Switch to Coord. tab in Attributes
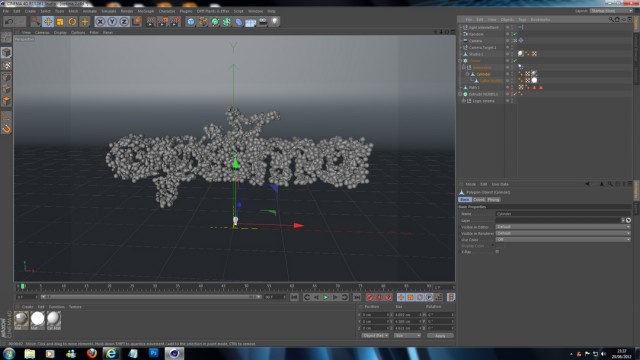 (479, 200)
